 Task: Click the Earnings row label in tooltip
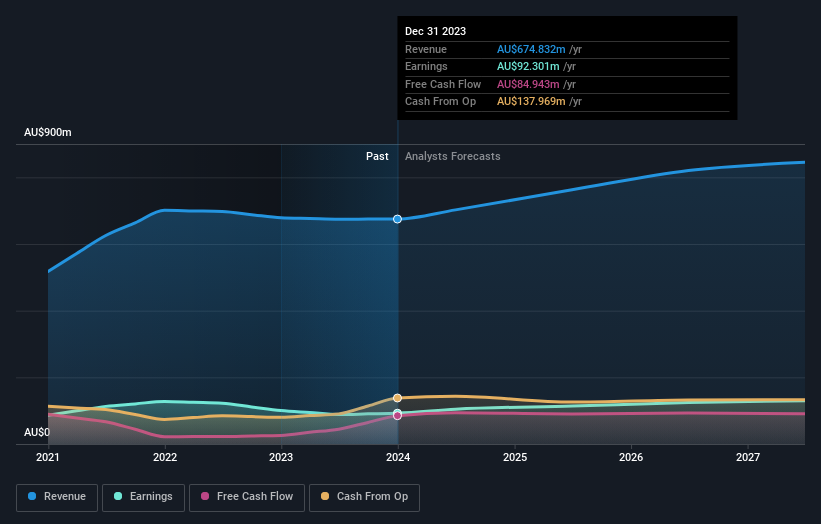coord(426,66)
